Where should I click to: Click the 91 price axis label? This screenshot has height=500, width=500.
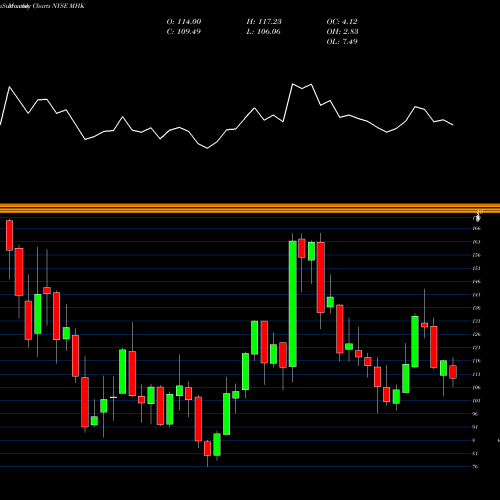click(x=476, y=427)
